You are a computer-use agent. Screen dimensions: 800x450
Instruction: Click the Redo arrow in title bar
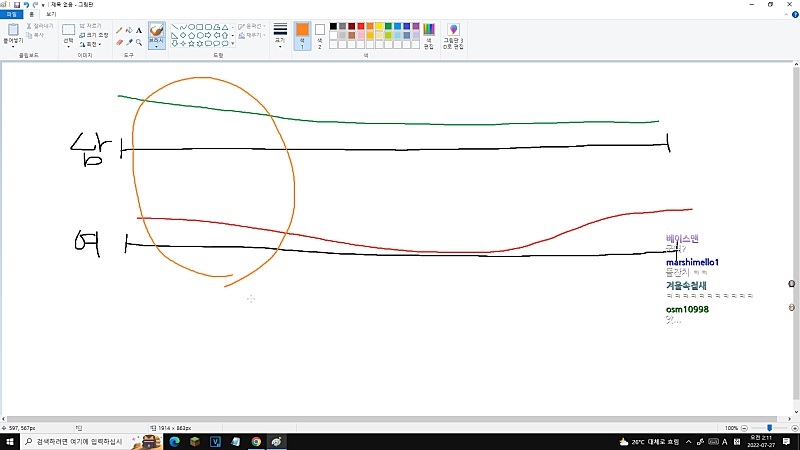pos(35,5)
